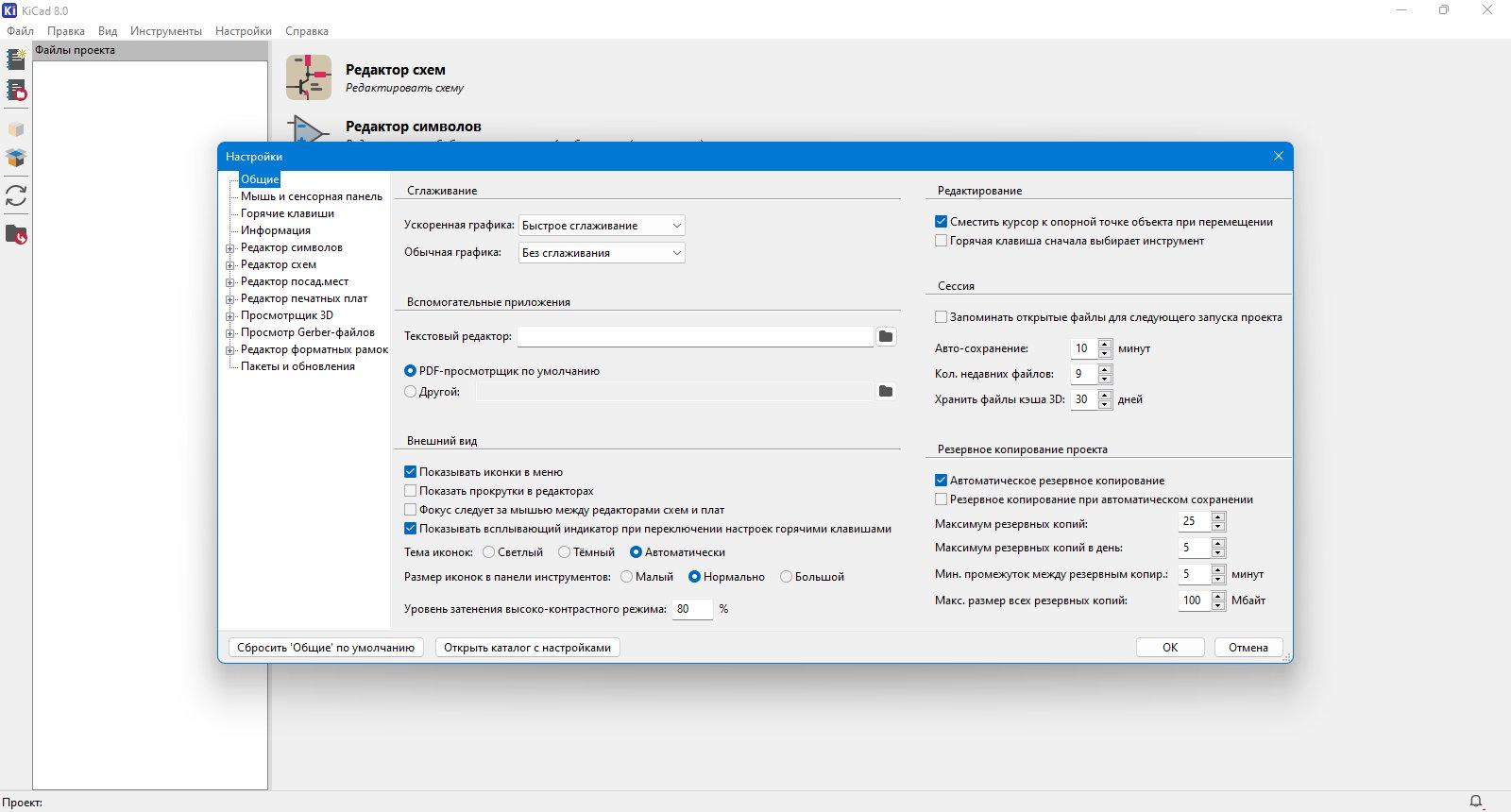Expand 'Редактор символов' tree node
The width and height of the screenshot is (1511, 812).
click(229, 248)
